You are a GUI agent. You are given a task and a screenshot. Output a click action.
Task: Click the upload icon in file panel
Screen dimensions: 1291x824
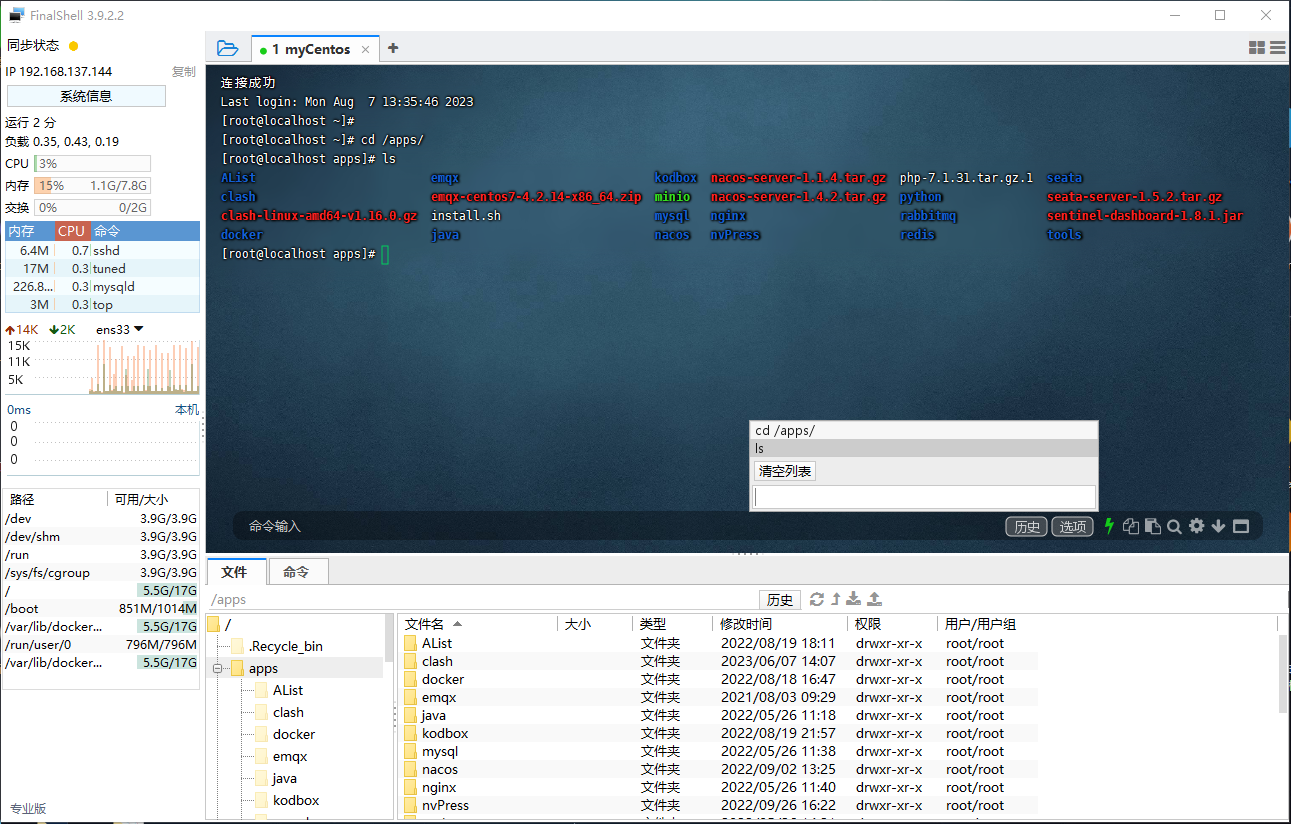[874, 599]
